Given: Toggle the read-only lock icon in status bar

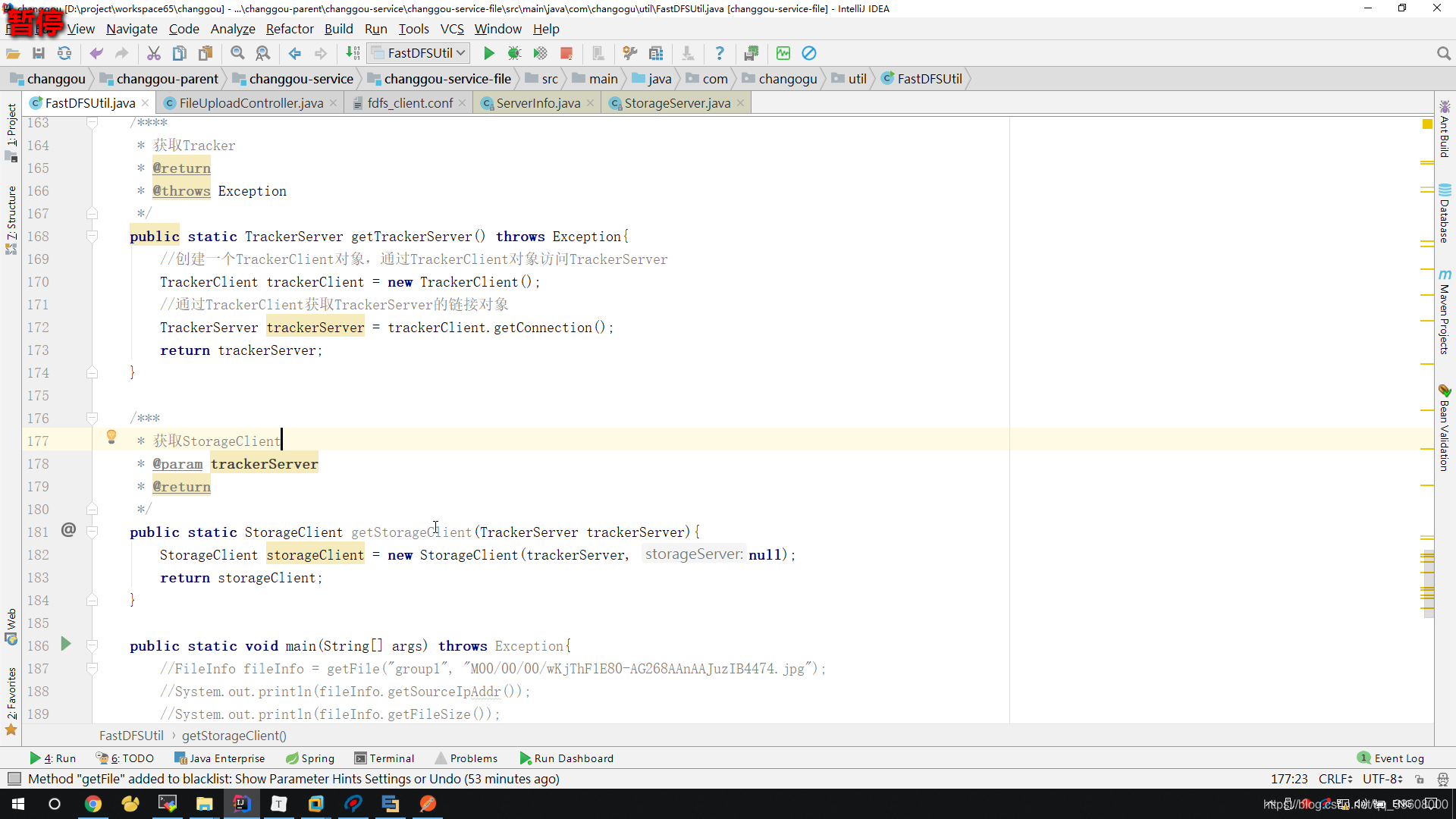Looking at the screenshot, I should pyautogui.click(x=1420, y=779).
